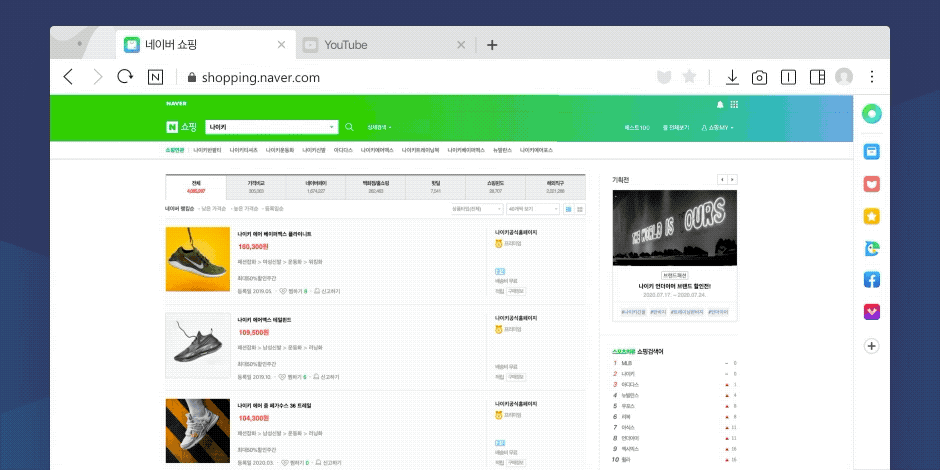940x470 pixels.
Task: Sort by 낮은 가격순
Action: tap(213, 209)
